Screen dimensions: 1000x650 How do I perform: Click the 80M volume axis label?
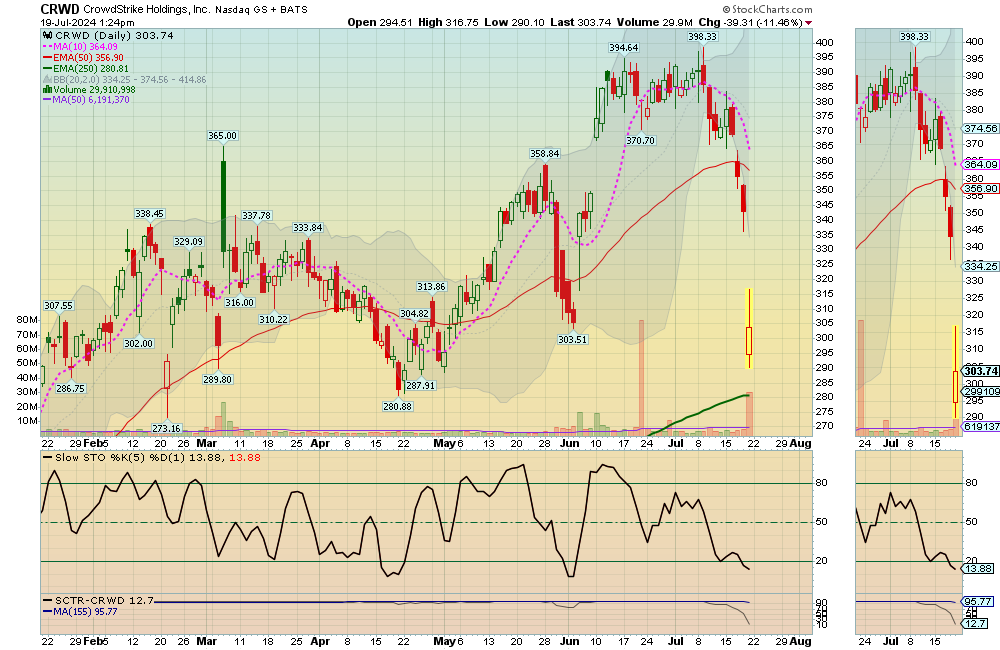pos(27,320)
